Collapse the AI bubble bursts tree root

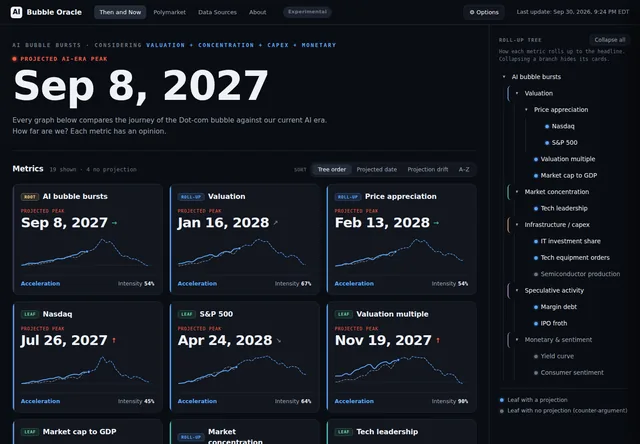(504, 77)
